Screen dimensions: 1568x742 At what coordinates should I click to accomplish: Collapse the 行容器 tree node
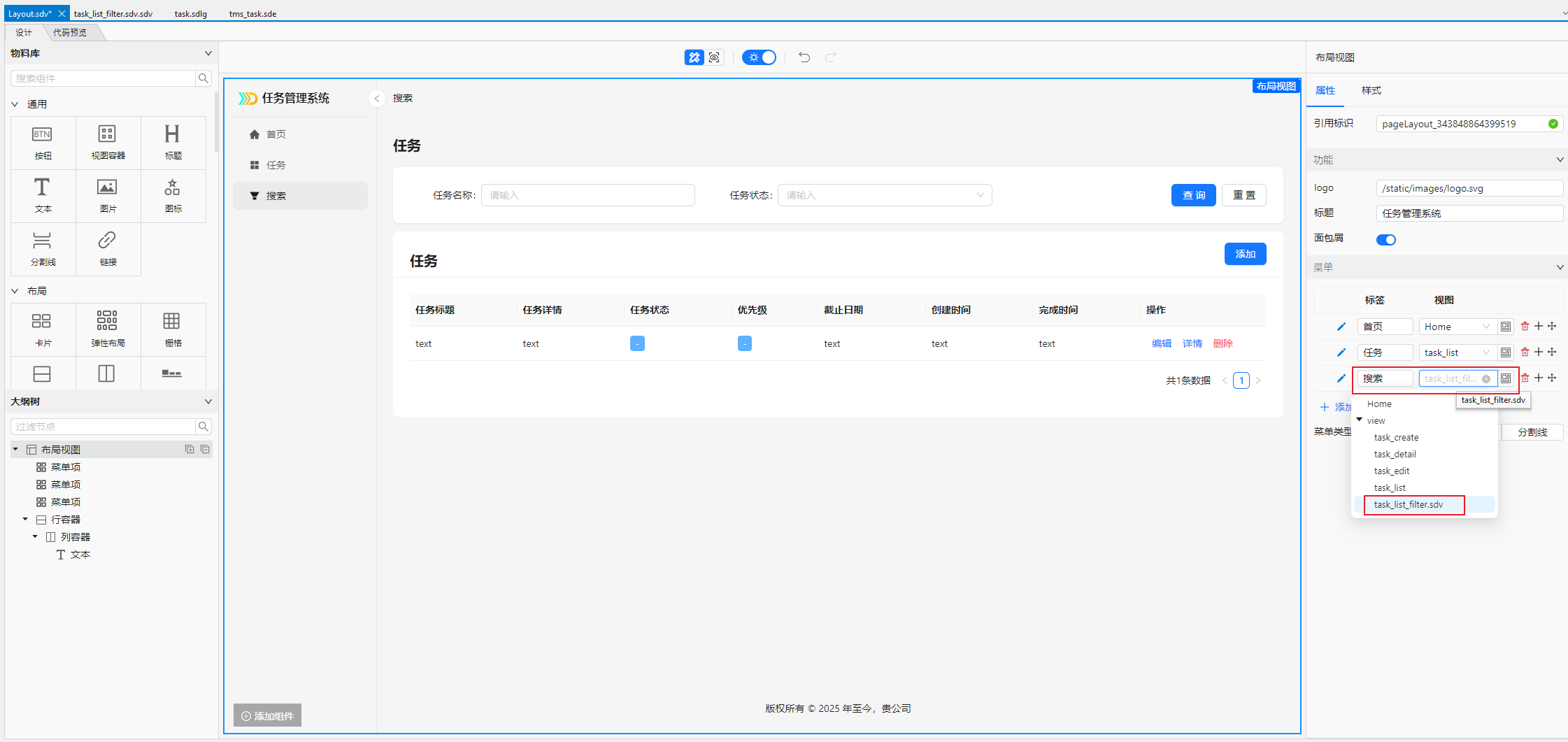coord(25,519)
